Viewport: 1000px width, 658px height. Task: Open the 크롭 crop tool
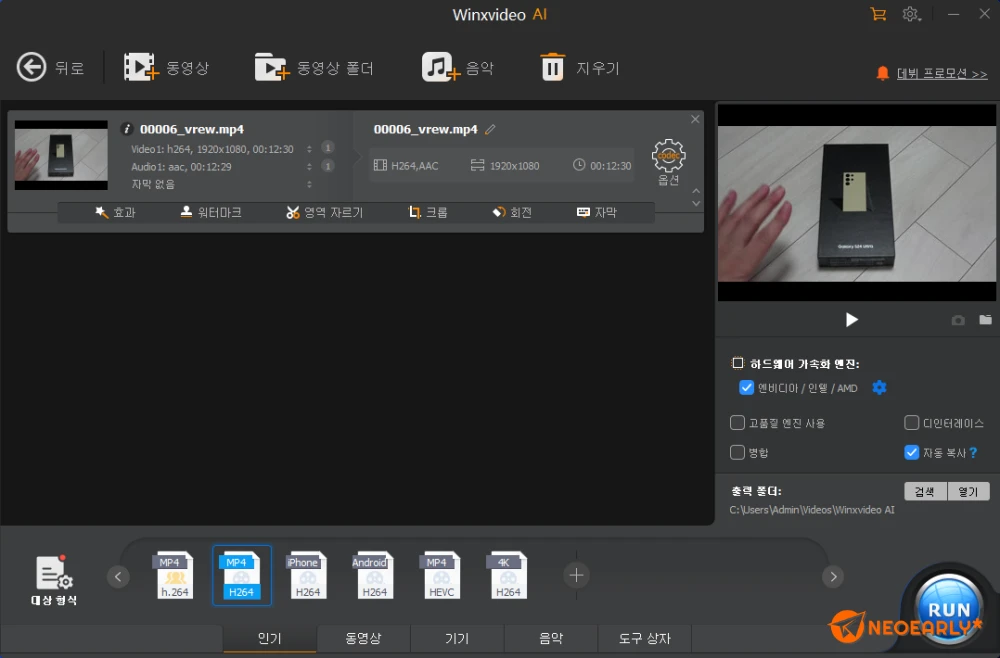click(x=428, y=212)
